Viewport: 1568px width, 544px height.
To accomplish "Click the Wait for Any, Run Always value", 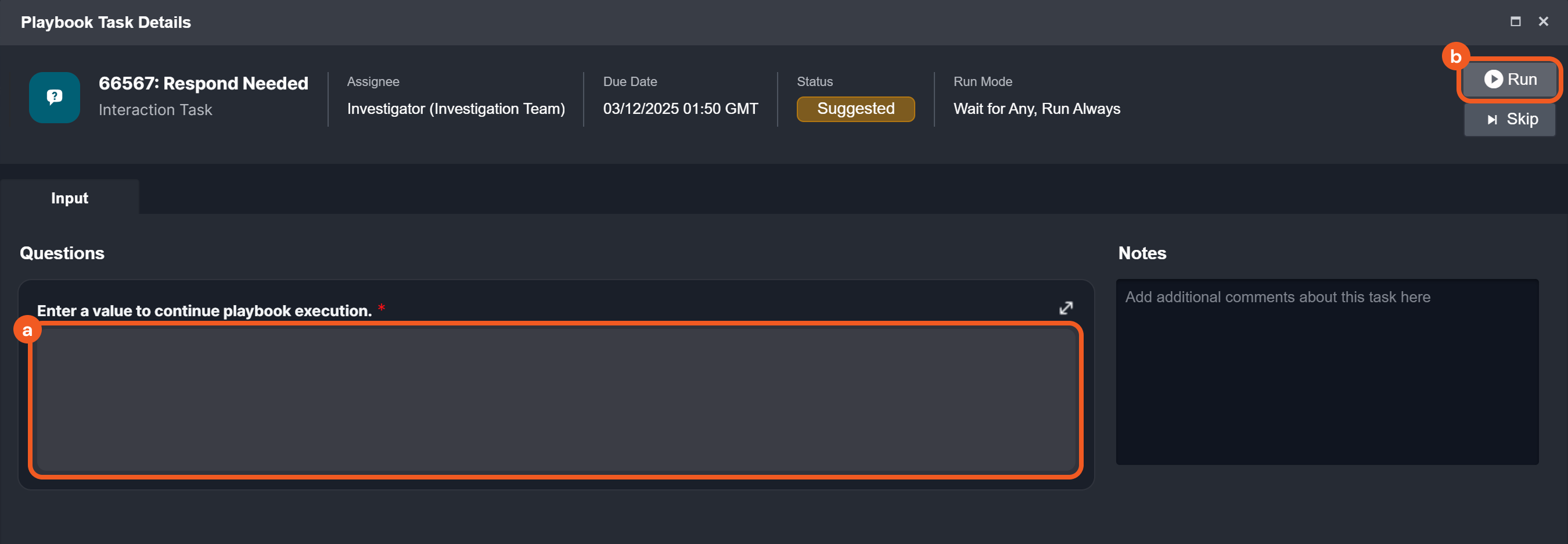I will coord(1037,109).
